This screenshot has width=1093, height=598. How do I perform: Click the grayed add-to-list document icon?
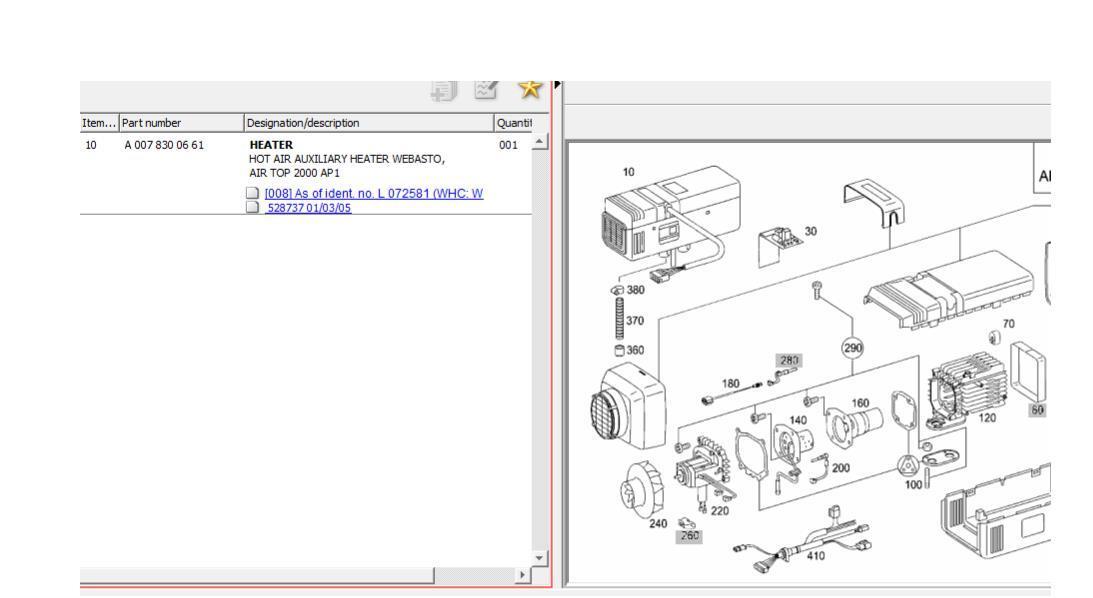click(x=443, y=91)
